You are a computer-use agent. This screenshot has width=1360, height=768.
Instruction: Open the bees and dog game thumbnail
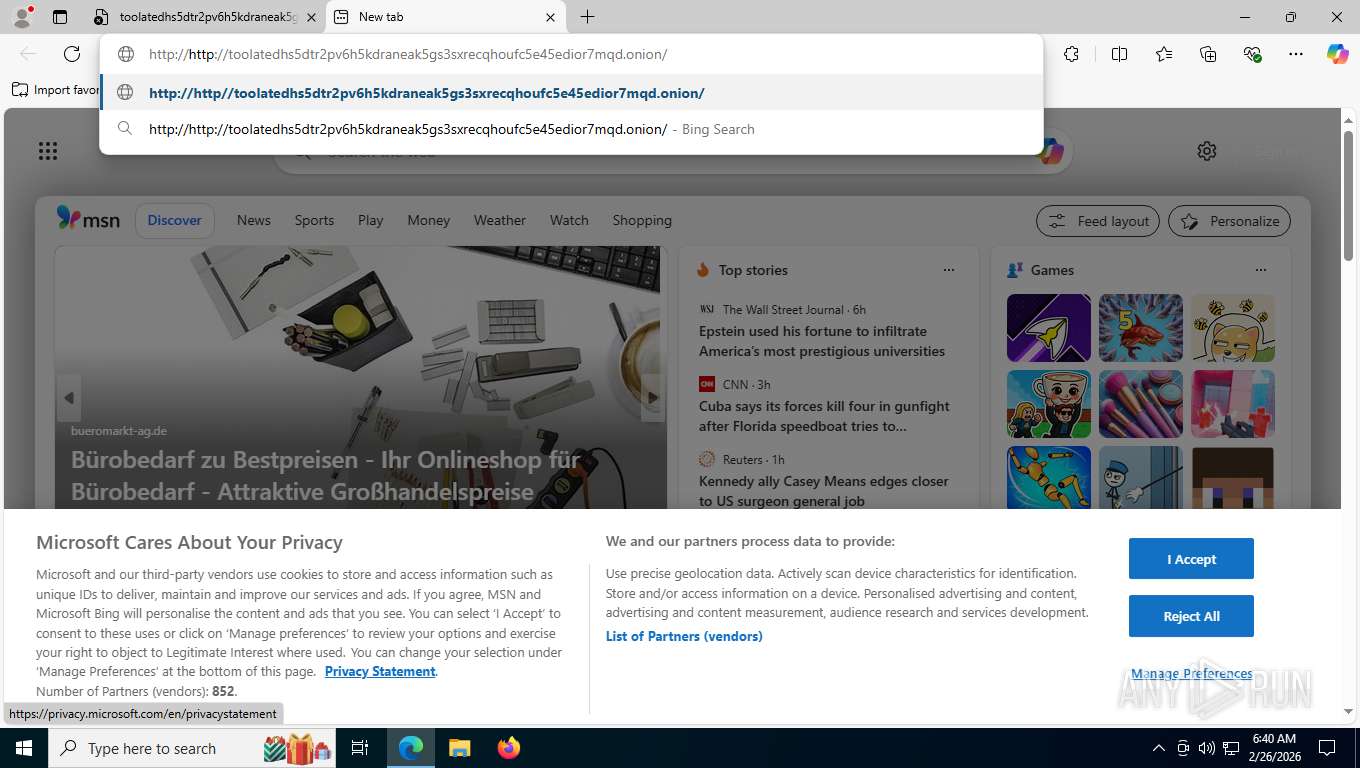coord(1233,328)
